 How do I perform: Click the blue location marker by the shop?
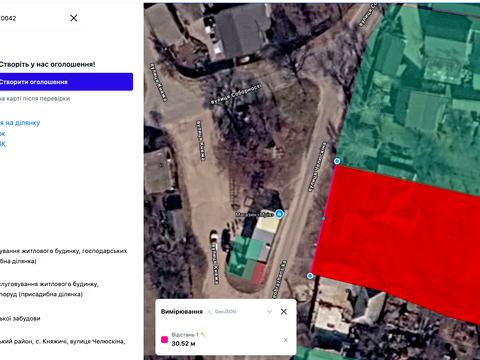coord(280,214)
